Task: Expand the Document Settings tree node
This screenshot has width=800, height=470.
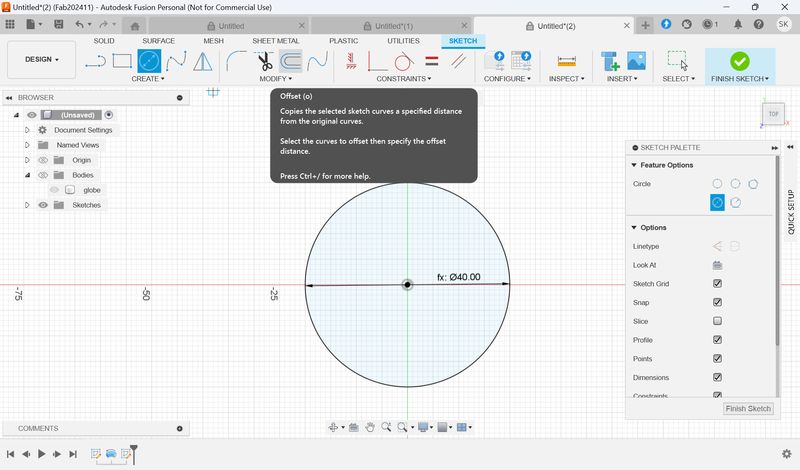Action: click(28, 130)
